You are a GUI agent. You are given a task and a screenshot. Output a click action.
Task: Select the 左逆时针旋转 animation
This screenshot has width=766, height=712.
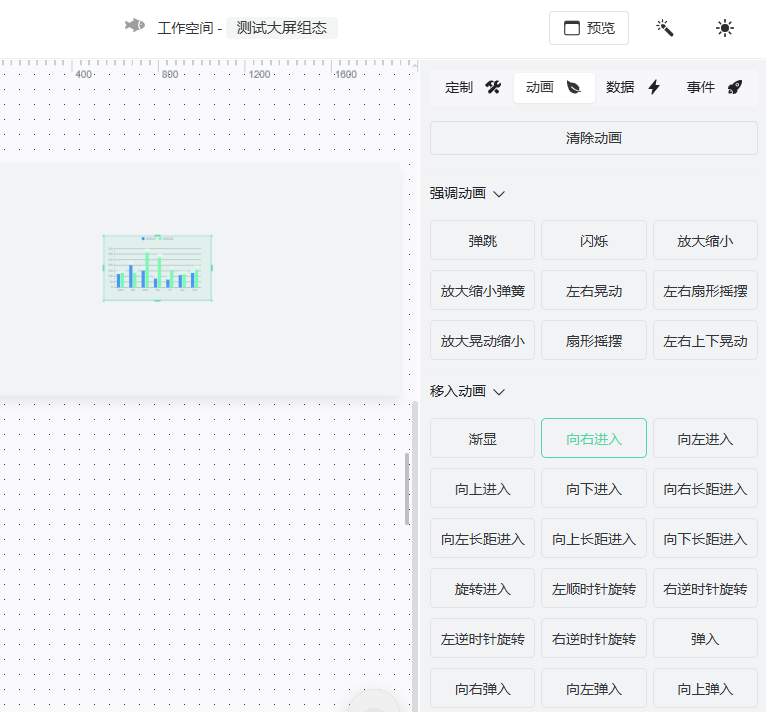pos(482,639)
